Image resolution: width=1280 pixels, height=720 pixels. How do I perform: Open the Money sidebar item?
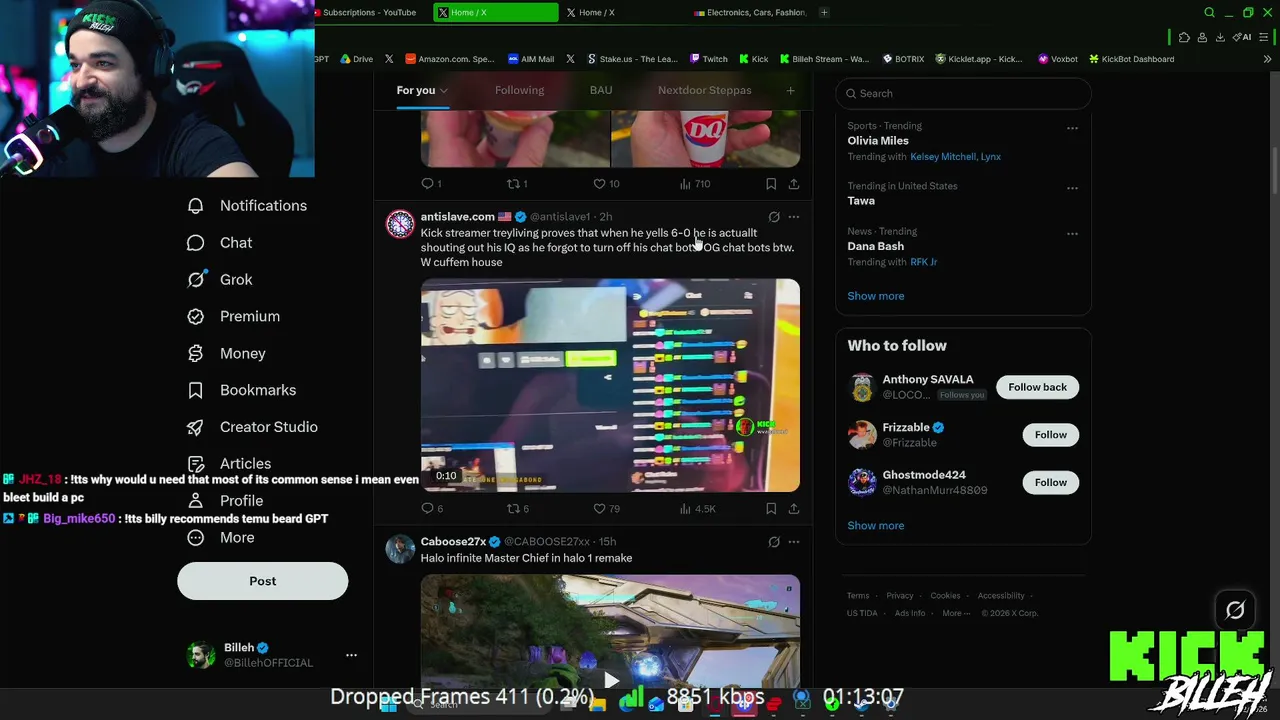[227, 353]
